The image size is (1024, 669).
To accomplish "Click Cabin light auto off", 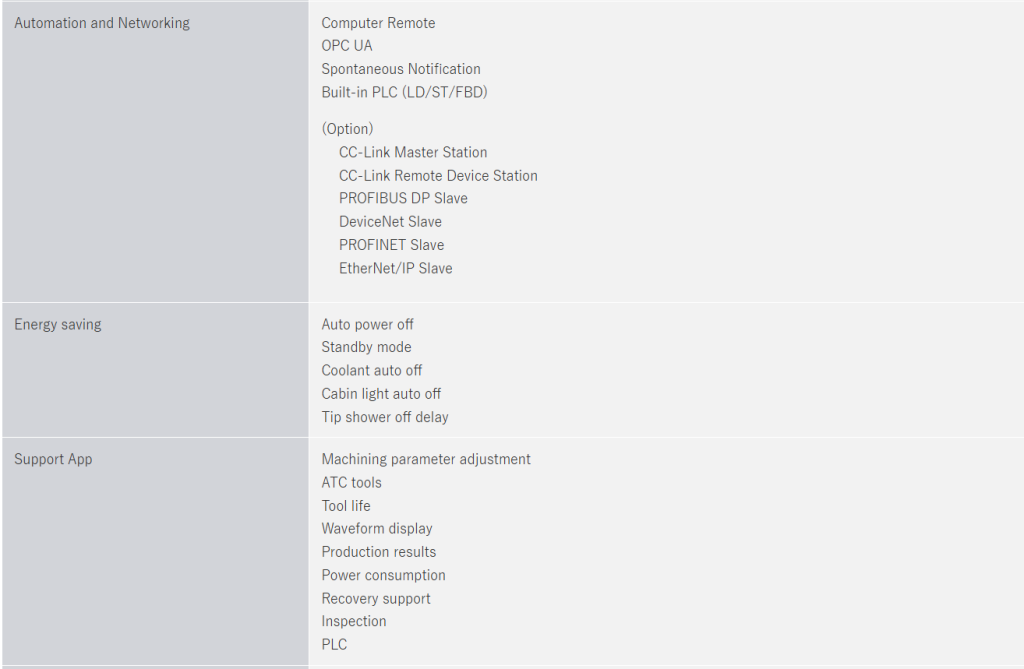I will pos(381,394).
